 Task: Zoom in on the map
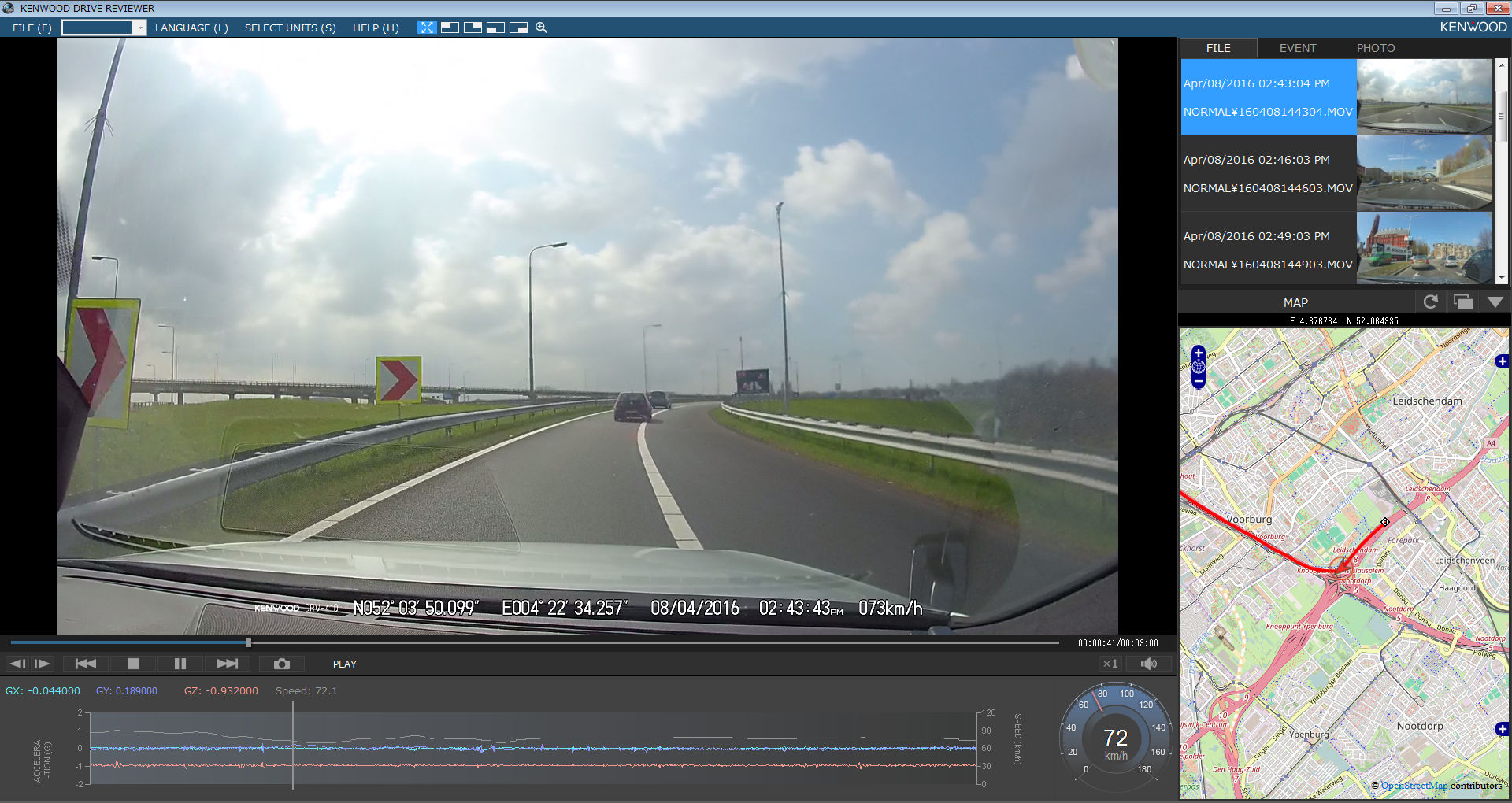click(1199, 353)
